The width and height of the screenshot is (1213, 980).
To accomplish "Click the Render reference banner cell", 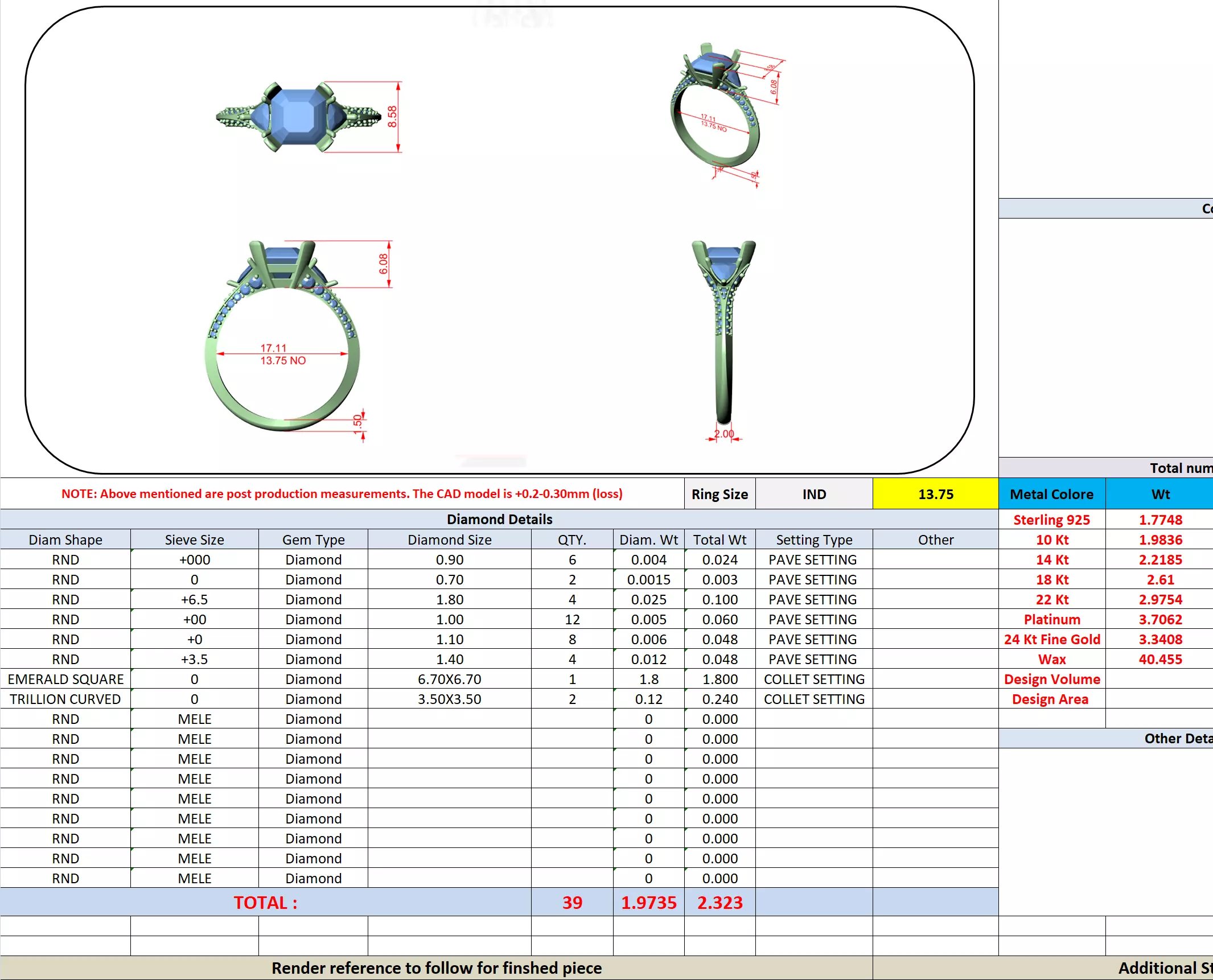I will [436, 967].
